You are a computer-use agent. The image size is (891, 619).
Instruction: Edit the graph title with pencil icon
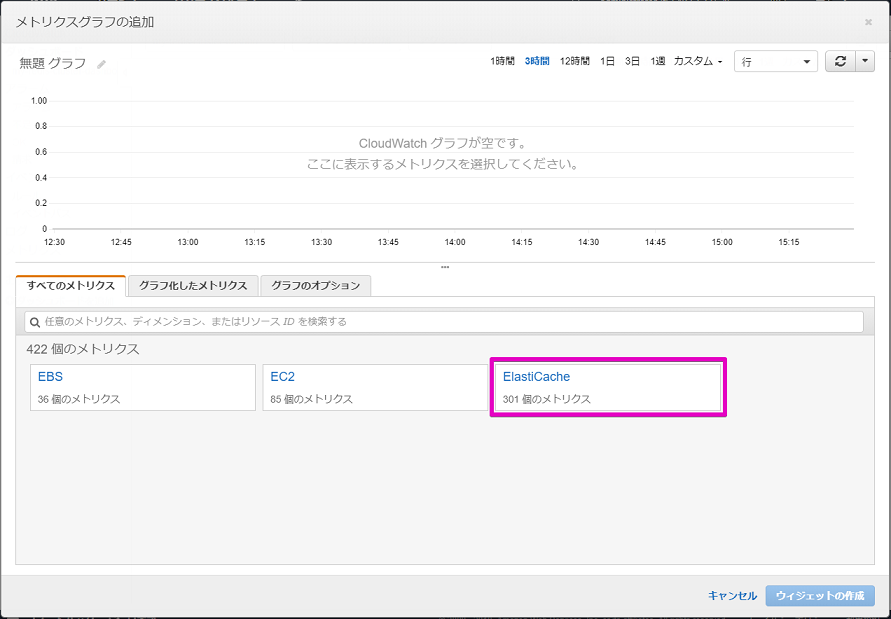click(x=101, y=64)
